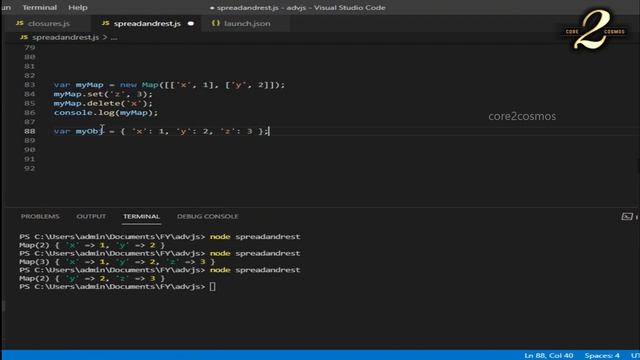Open the launch.json tab
Viewport: 640px width, 360px height.
247,23
